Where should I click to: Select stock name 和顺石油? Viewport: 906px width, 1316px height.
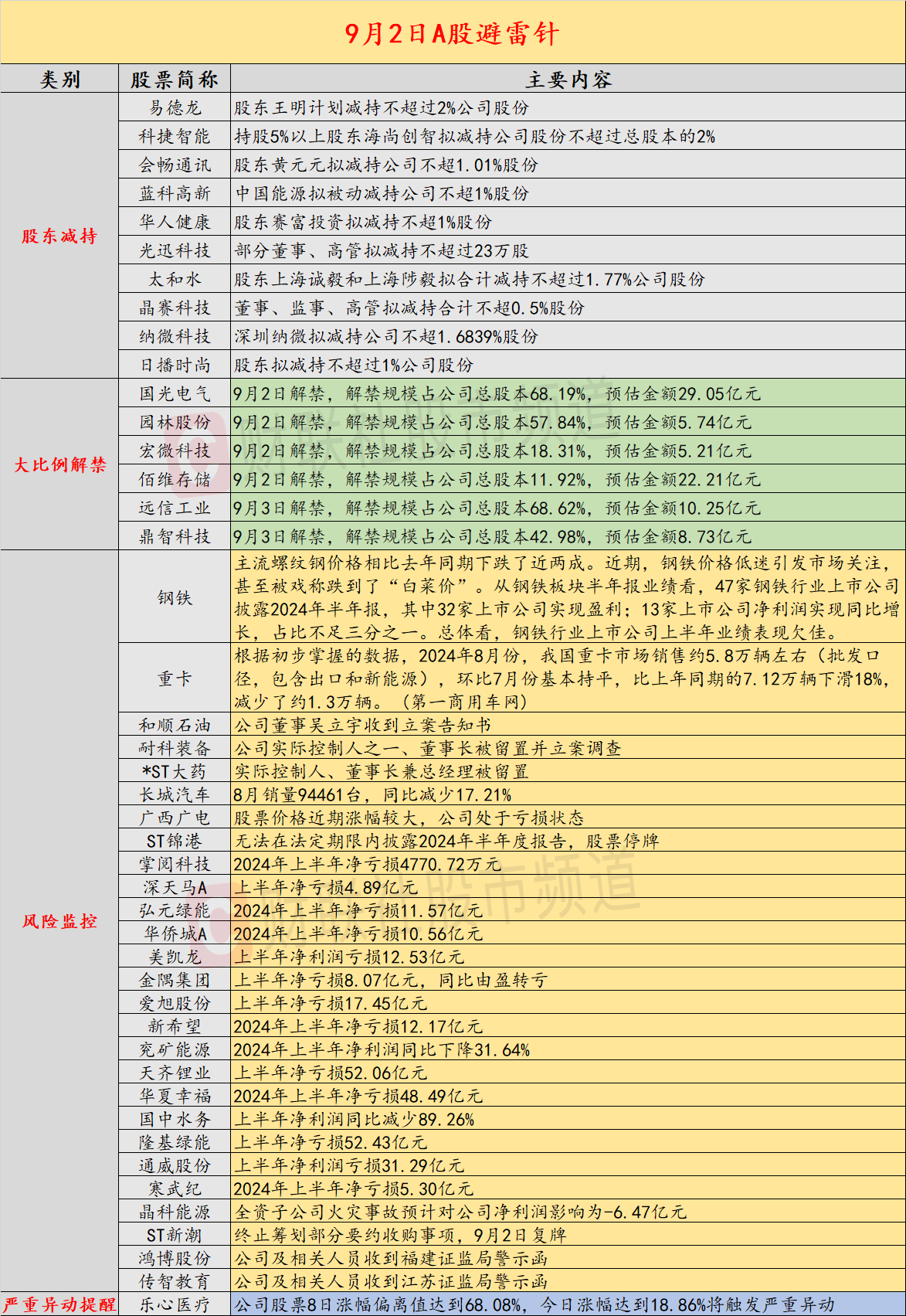click(175, 726)
